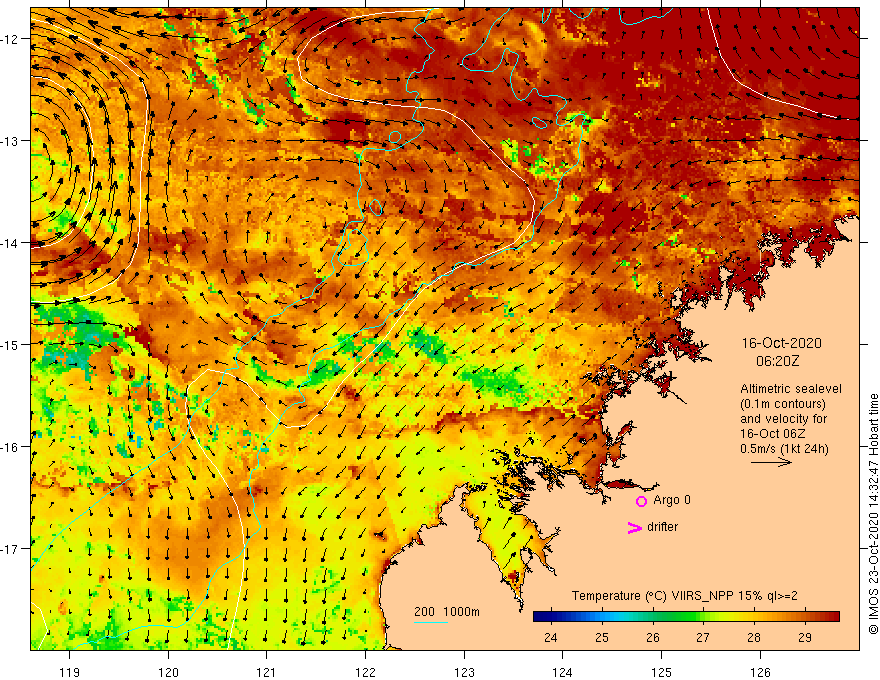Click the -14 latitude axis label
The height and width of the screenshot is (680, 880).
point(8,243)
